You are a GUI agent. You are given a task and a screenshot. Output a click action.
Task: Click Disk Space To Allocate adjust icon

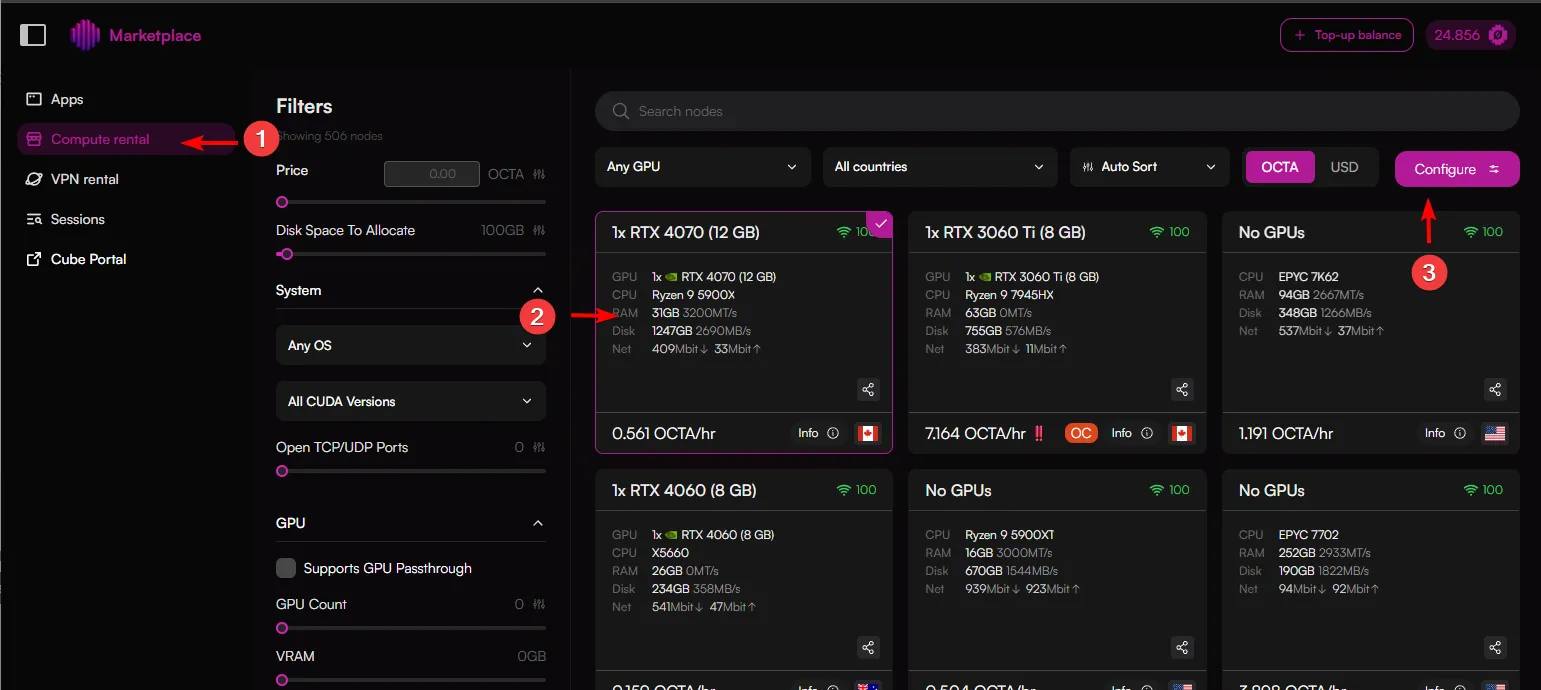540,230
